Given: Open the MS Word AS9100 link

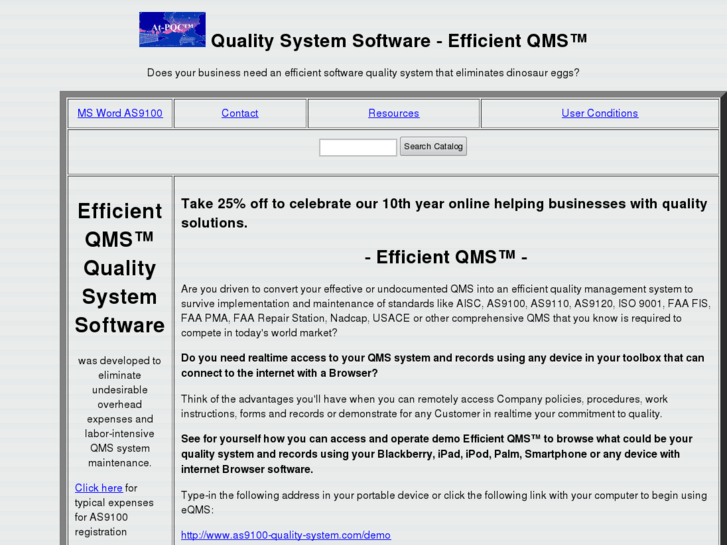Looking at the screenshot, I should (x=120, y=113).
